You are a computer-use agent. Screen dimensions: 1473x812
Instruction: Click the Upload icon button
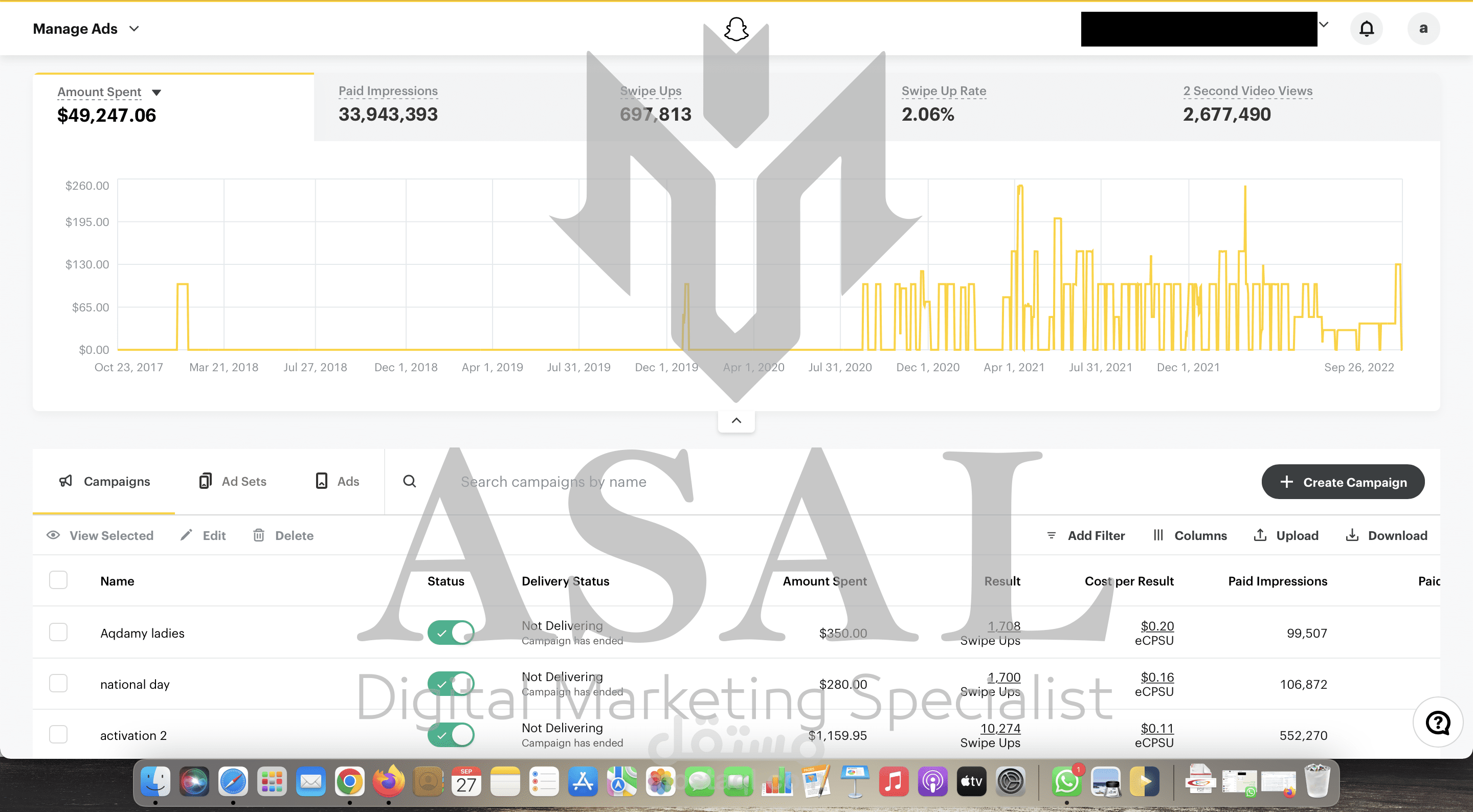coord(1260,535)
